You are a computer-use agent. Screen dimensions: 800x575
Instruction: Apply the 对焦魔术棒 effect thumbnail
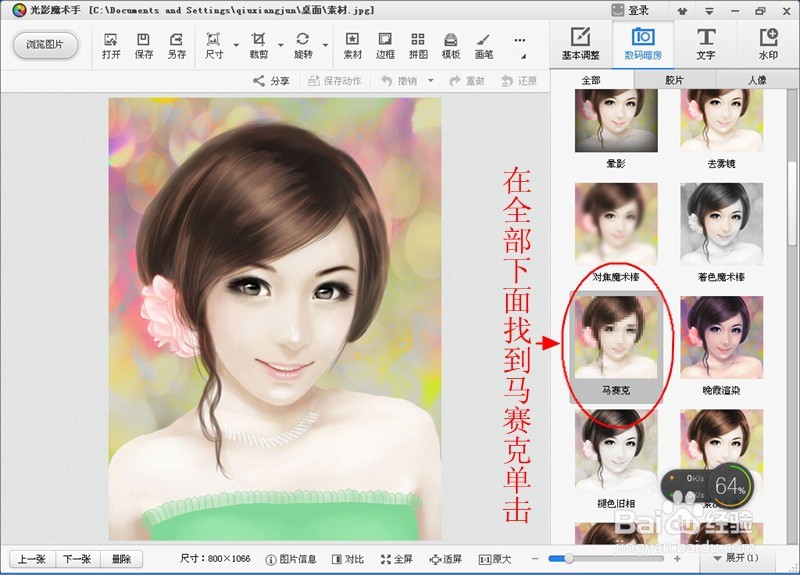coord(616,223)
